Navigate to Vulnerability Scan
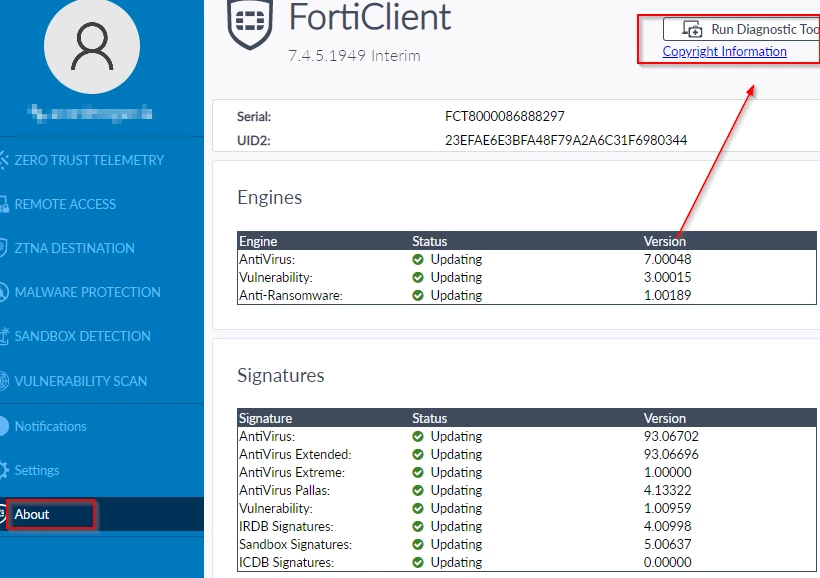The image size is (820, 578). 81,381
